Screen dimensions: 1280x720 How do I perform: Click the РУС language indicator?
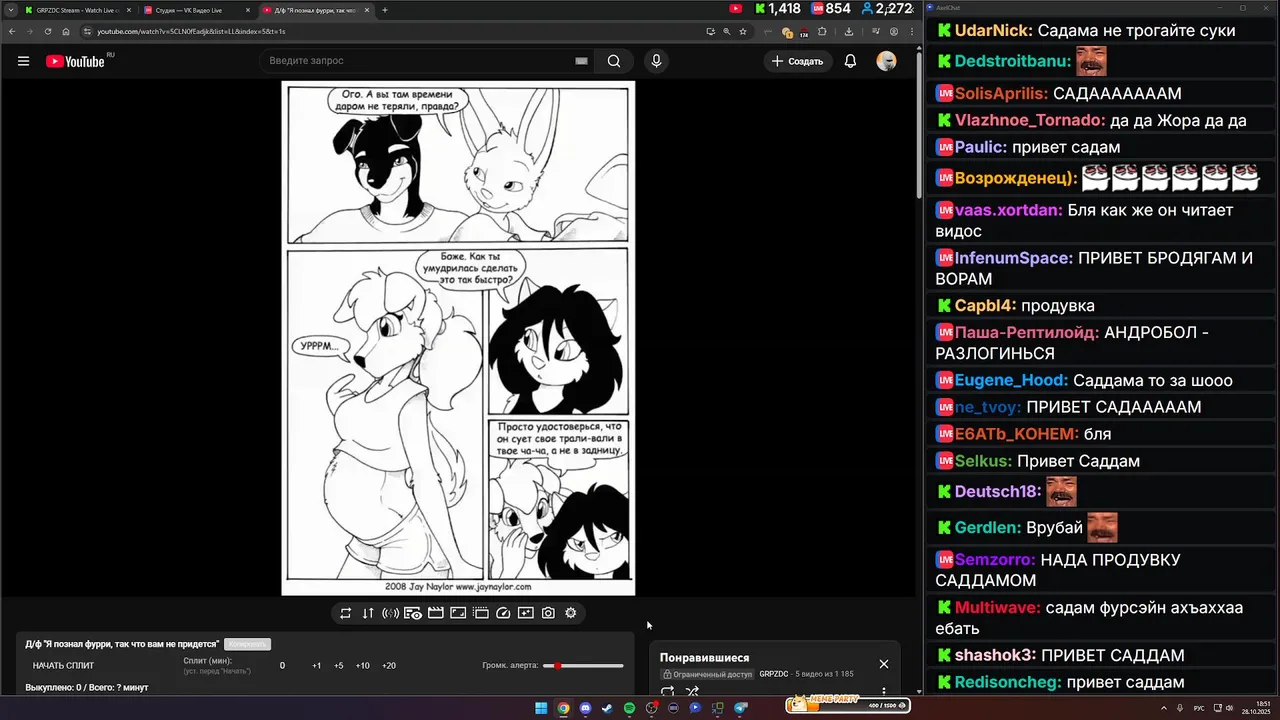pos(1199,708)
